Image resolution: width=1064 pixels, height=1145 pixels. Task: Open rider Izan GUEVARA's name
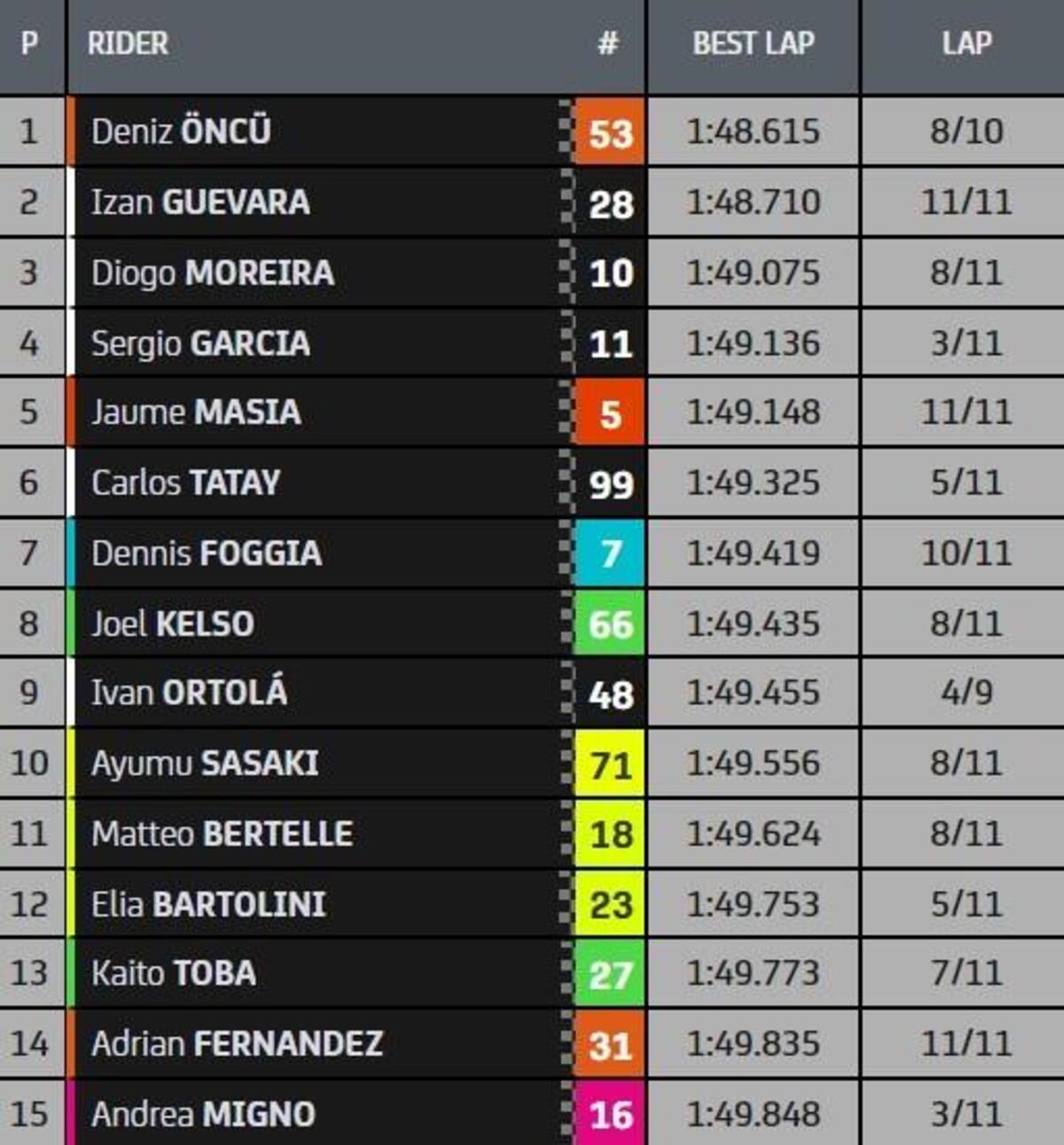(x=201, y=202)
